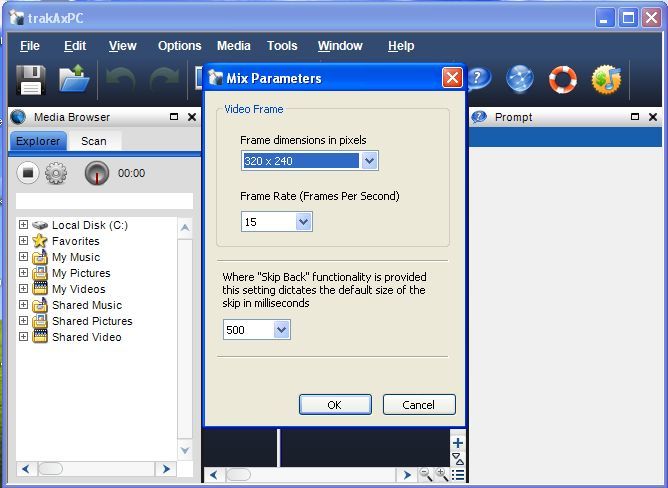
Task: Open the Media menu
Action: tap(233, 46)
